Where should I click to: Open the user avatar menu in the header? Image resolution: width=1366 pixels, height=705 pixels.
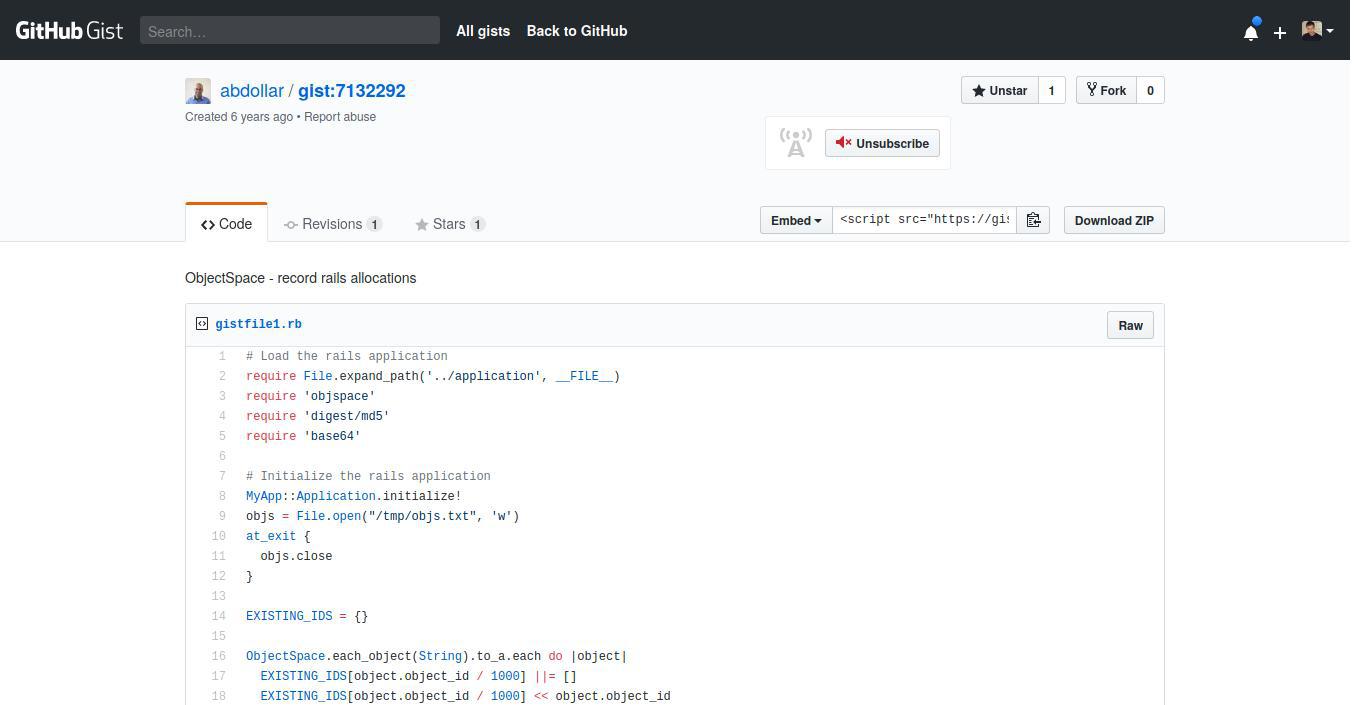coord(1317,30)
